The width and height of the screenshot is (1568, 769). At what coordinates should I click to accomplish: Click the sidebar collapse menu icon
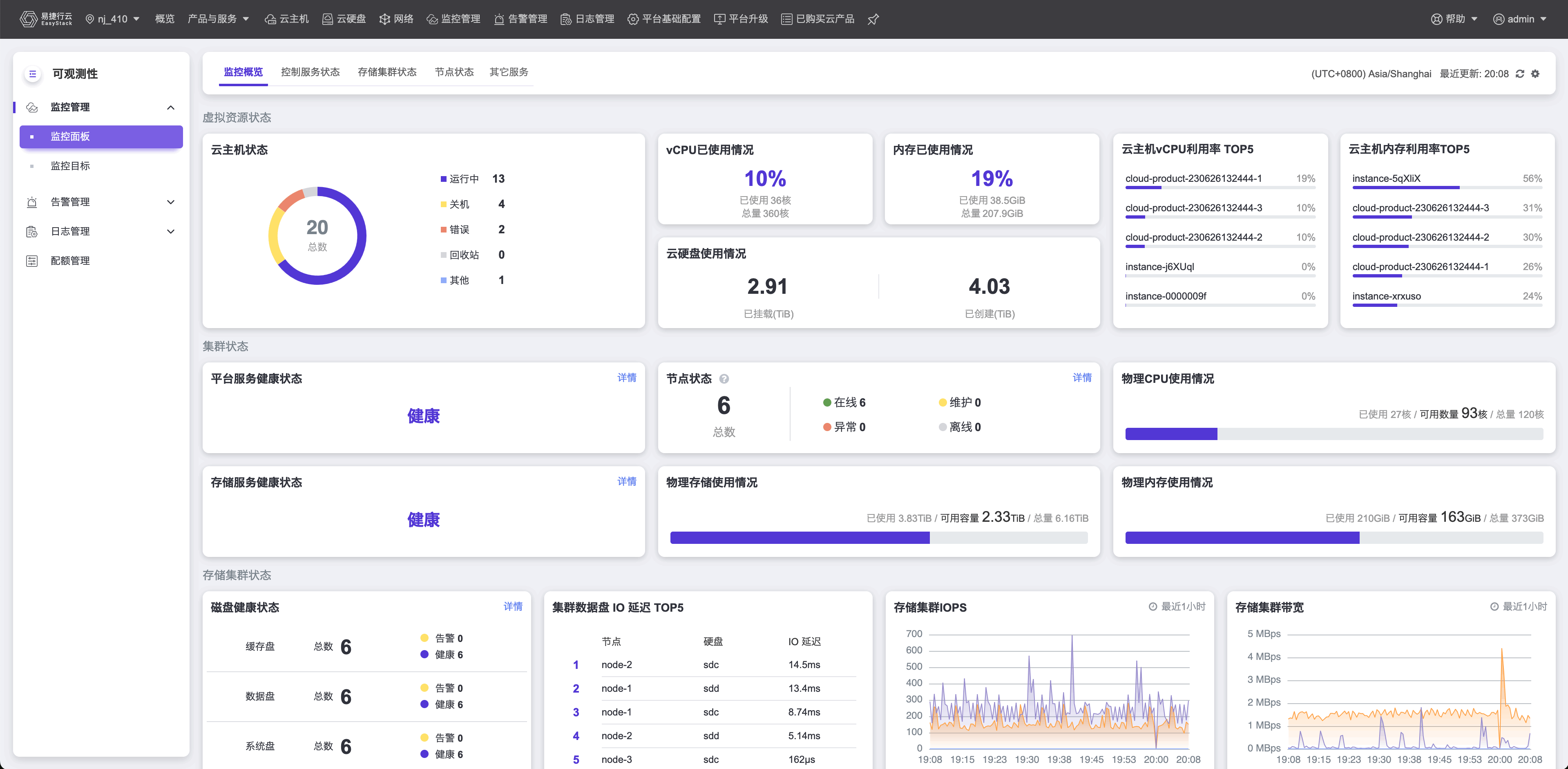coord(33,74)
